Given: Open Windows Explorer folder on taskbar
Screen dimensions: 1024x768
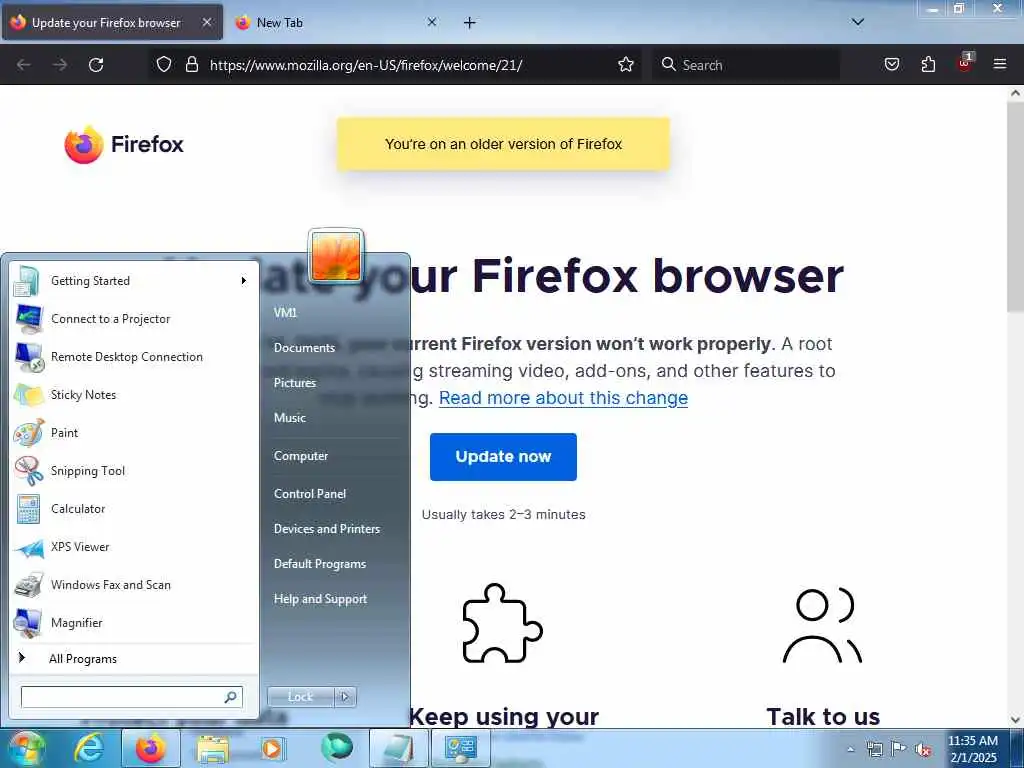Looking at the screenshot, I should coord(213,749).
